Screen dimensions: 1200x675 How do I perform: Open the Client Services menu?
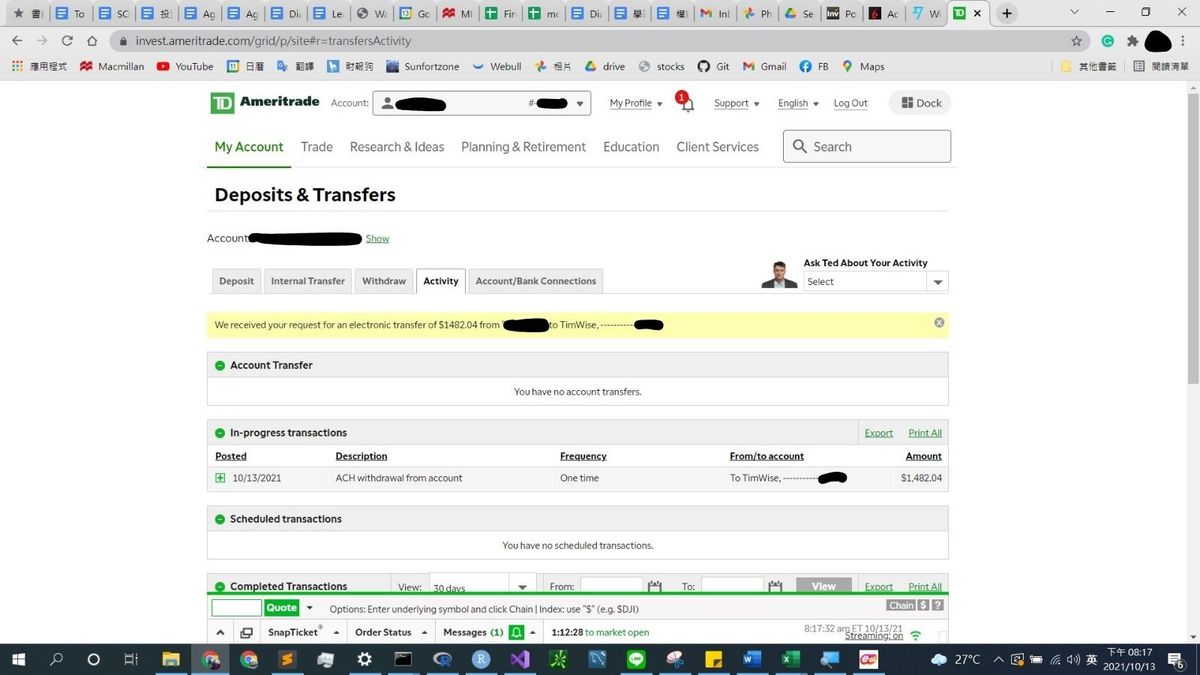pos(717,147)
